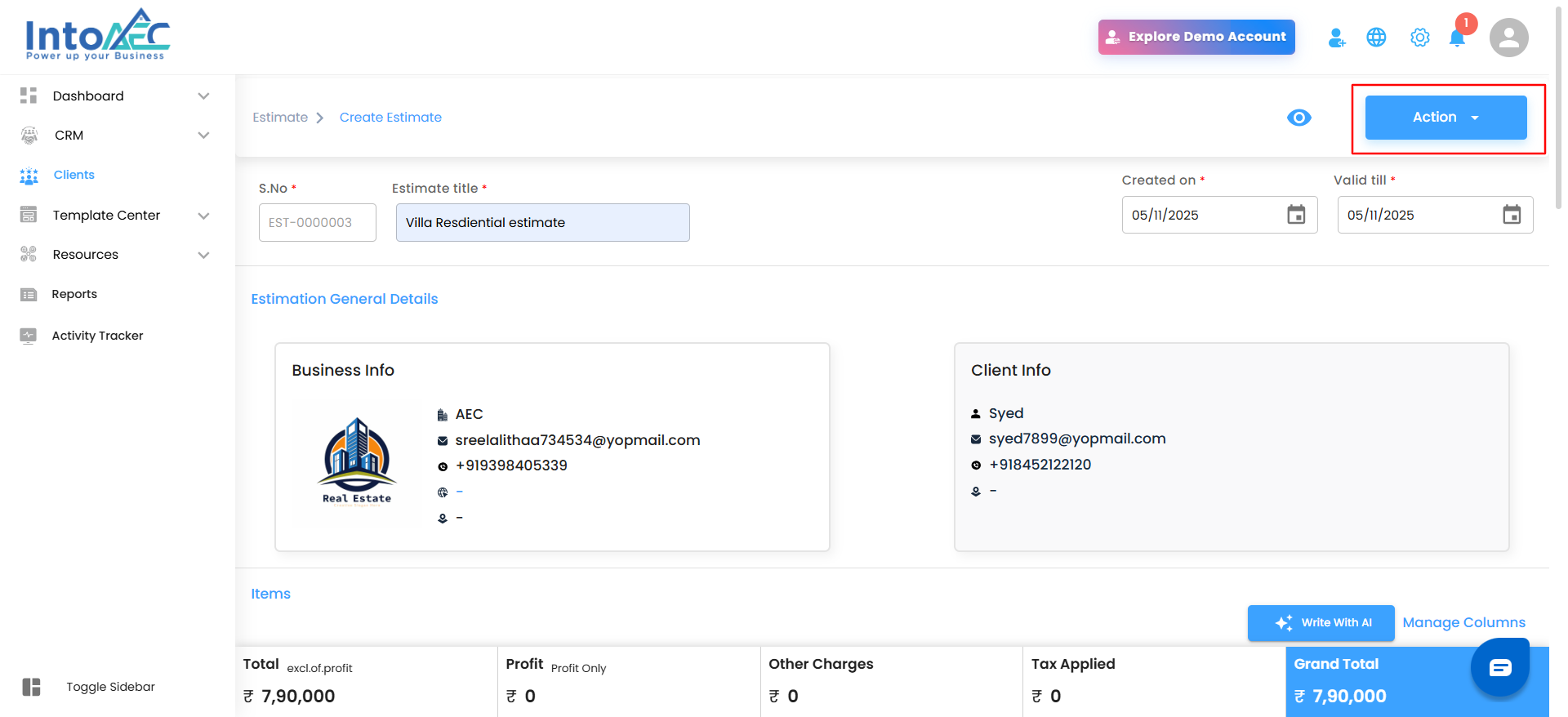This screenshot has height=717, width=1568.
Task: Open the Valid till calendar picker
Action: (1512, 215)
